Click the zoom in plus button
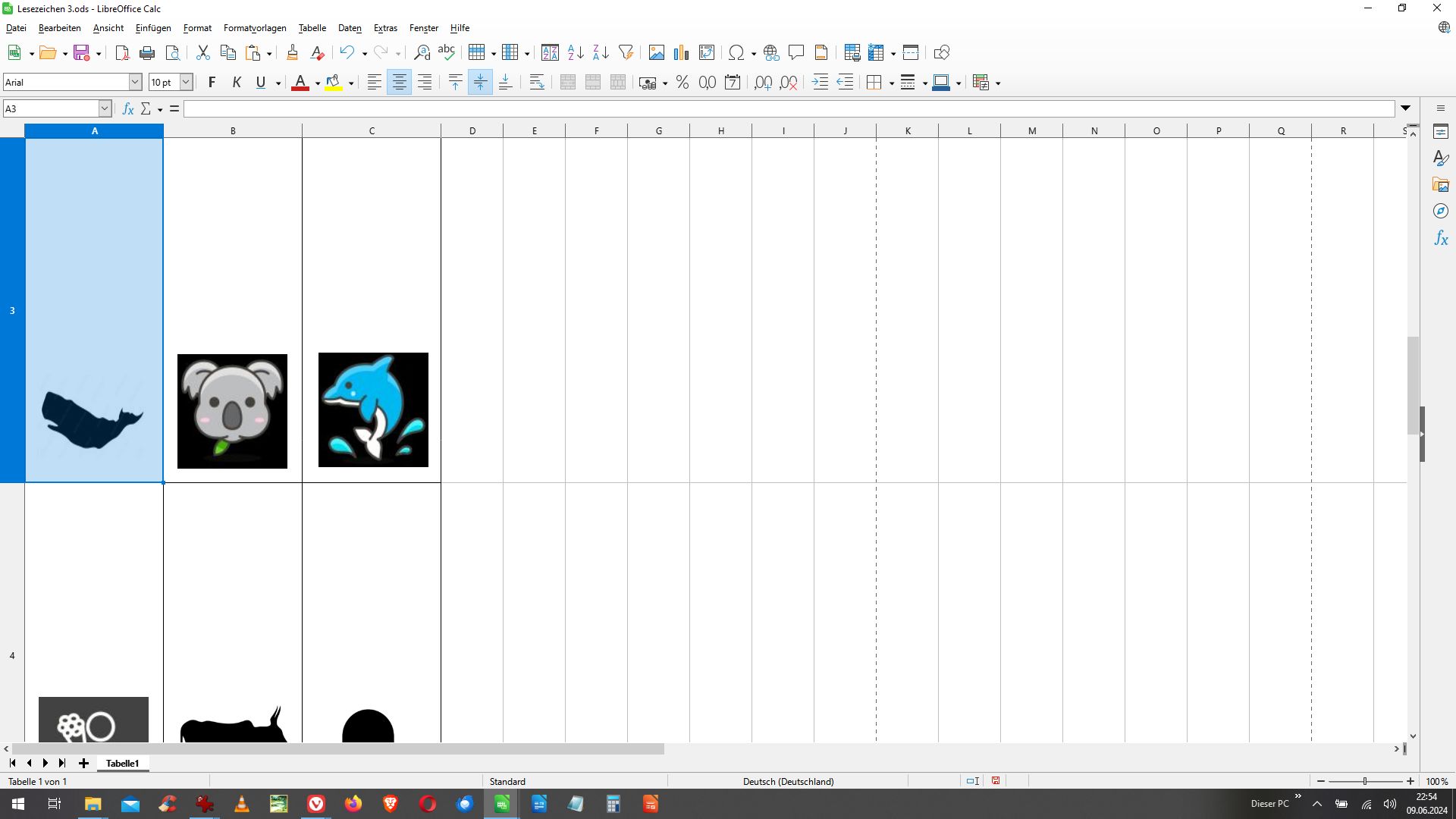The image size is (1456, 819). pyautogui.click(x=1410, y=781)
